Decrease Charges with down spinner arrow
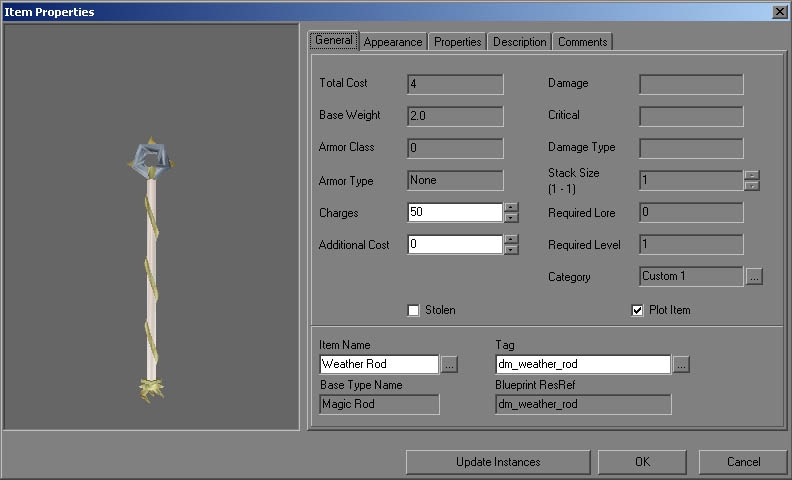Viewport: 792px width, 480px height. (x=511, y=217)
